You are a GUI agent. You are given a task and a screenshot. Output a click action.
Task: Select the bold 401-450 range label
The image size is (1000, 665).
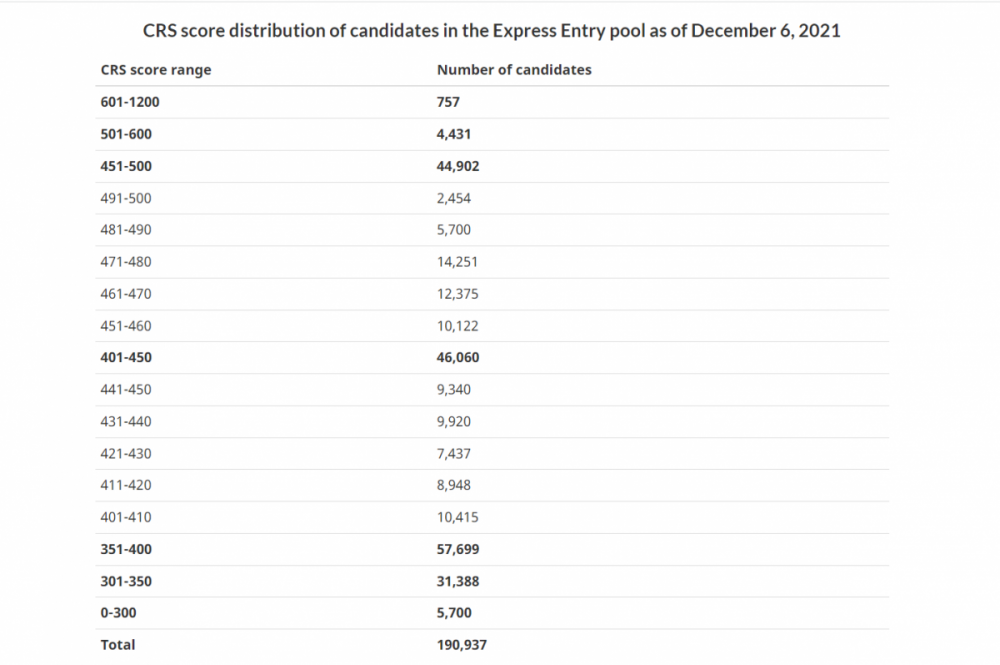tap(126, 358)
